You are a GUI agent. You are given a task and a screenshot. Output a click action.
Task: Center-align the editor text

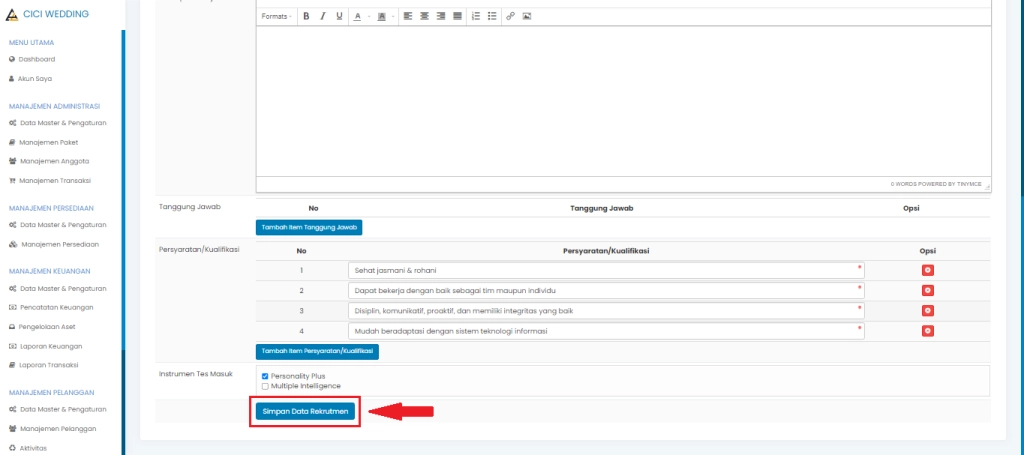(x=425, y=17)
